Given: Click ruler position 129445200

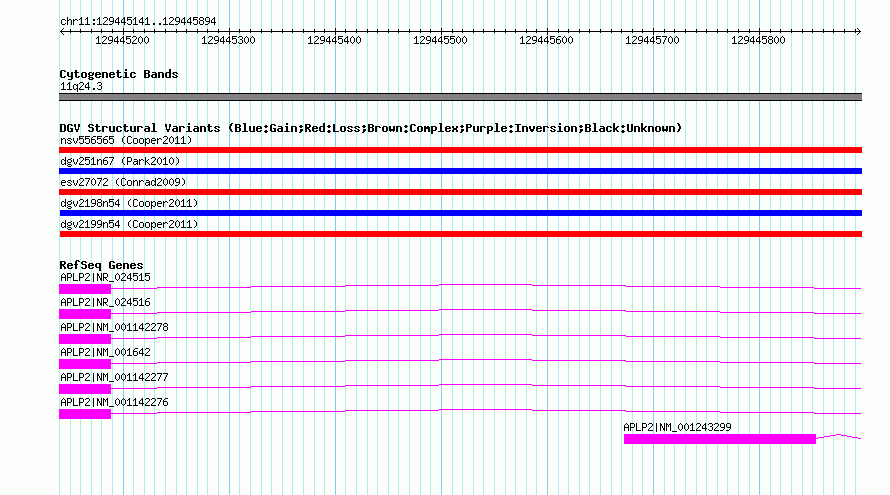Looking at the screenshot, I should (x=122, y=40).
